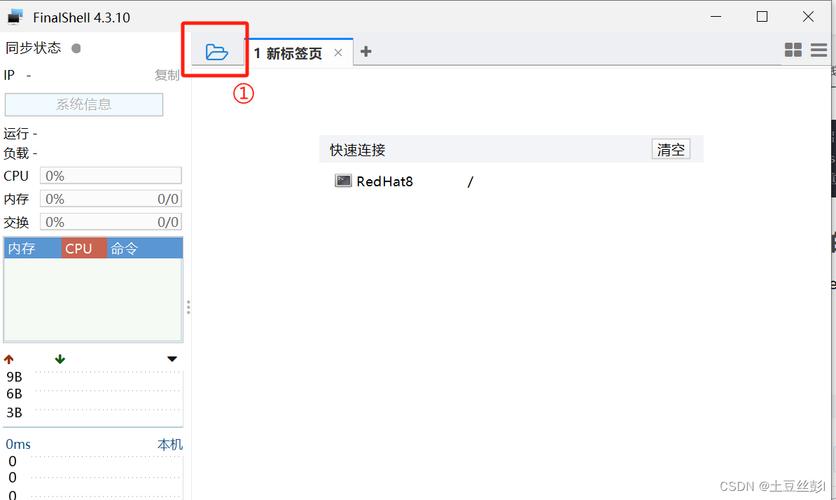Select the 1 新标签页 tab
The width and height of the screenshot is (836, 500).
click(288, 53)
